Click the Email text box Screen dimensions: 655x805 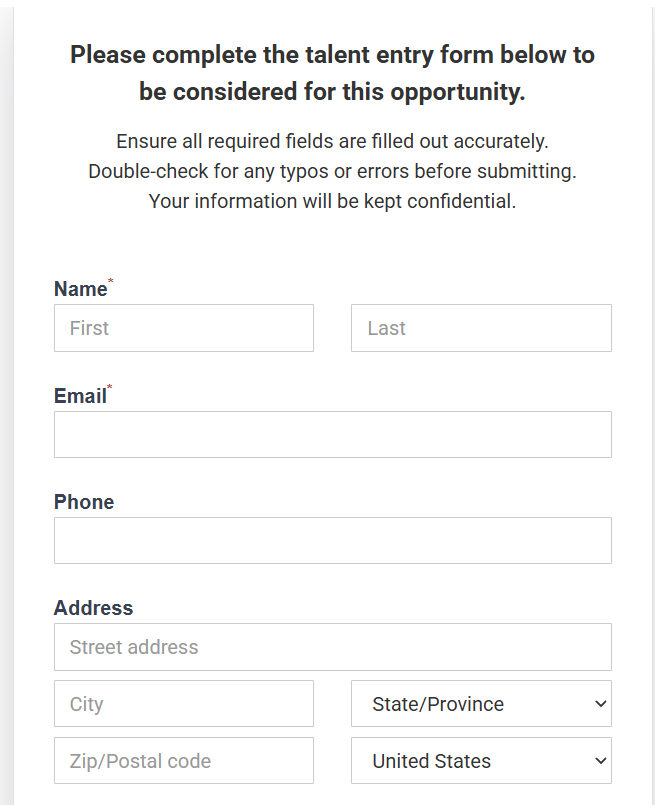[x=332, y=434]
